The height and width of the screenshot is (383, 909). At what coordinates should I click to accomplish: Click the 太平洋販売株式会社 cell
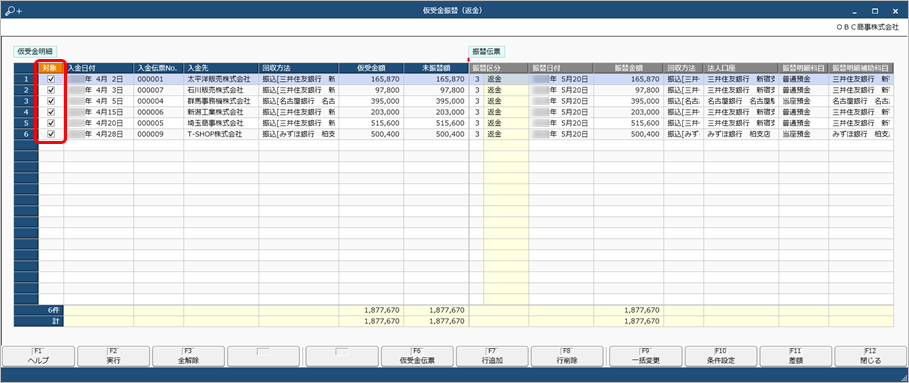coord(221,79)
